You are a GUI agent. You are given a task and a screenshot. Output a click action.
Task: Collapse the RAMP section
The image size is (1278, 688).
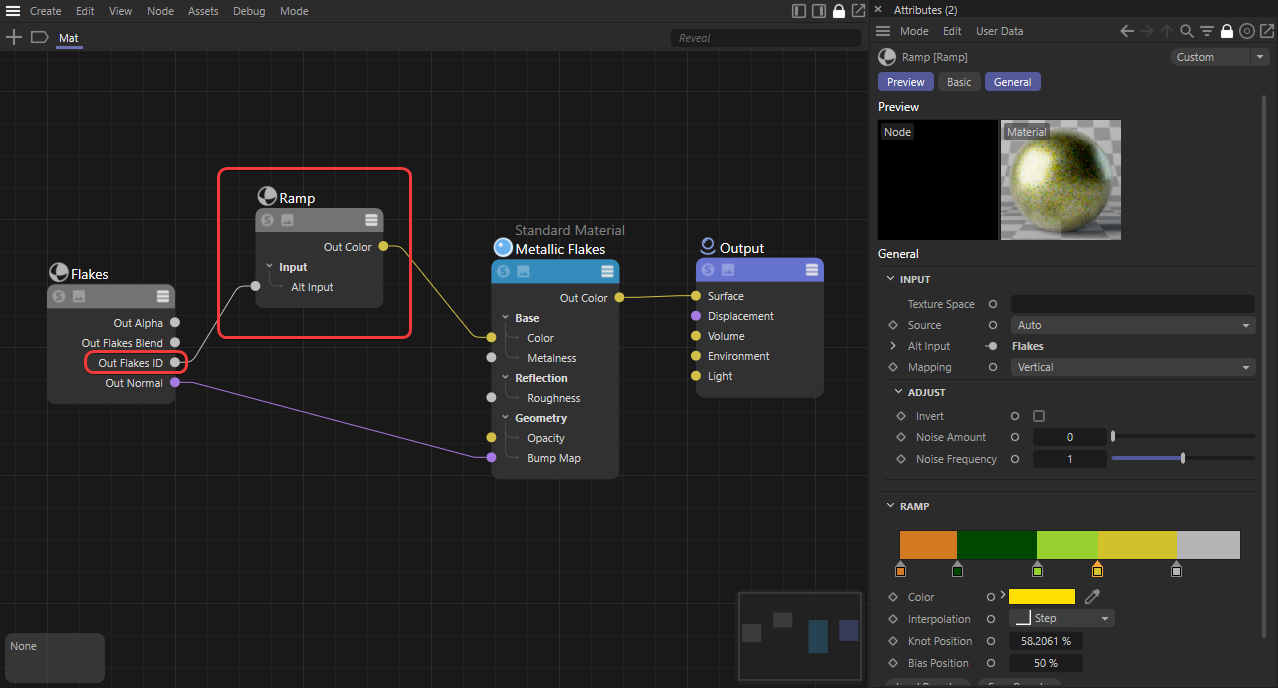tap(892, 506)
